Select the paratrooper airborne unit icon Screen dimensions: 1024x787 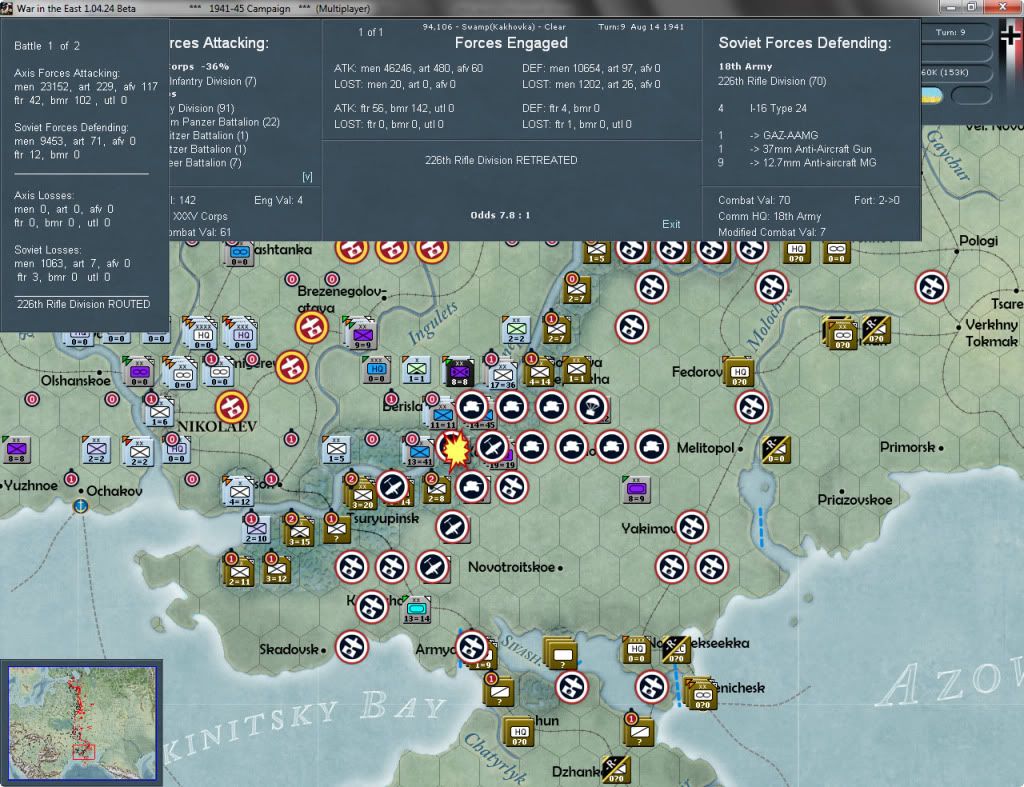point(592,406)
